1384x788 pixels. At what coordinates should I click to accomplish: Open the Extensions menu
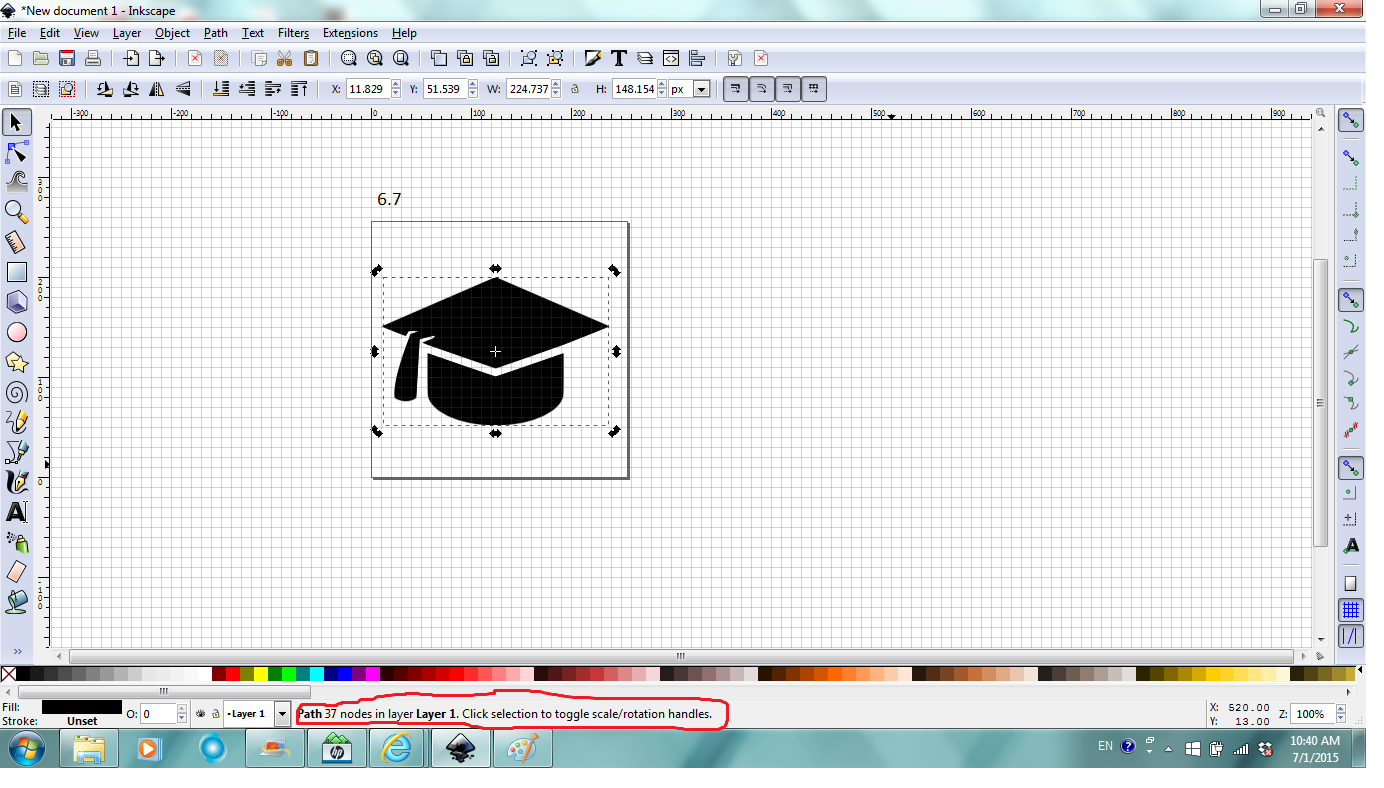pyautogui.click(x=350, y=32)
